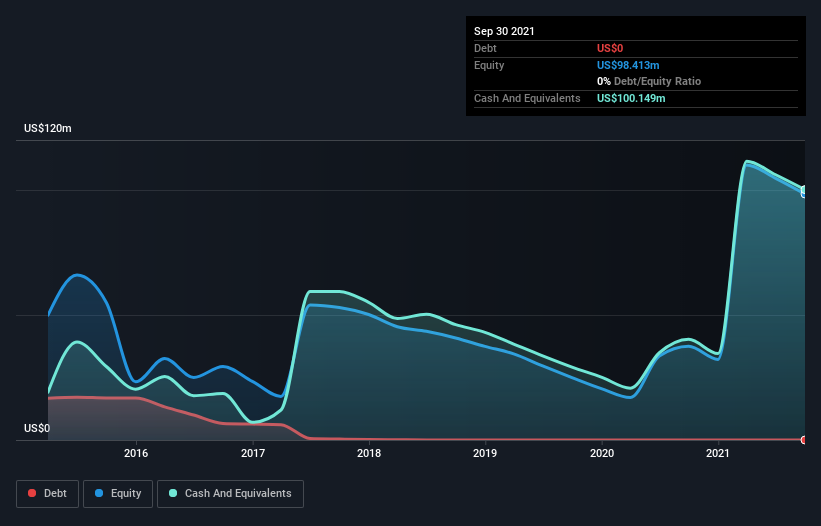
Task: Click the 0% Debt/Equity Ratio text
Action: click(649, 82)
